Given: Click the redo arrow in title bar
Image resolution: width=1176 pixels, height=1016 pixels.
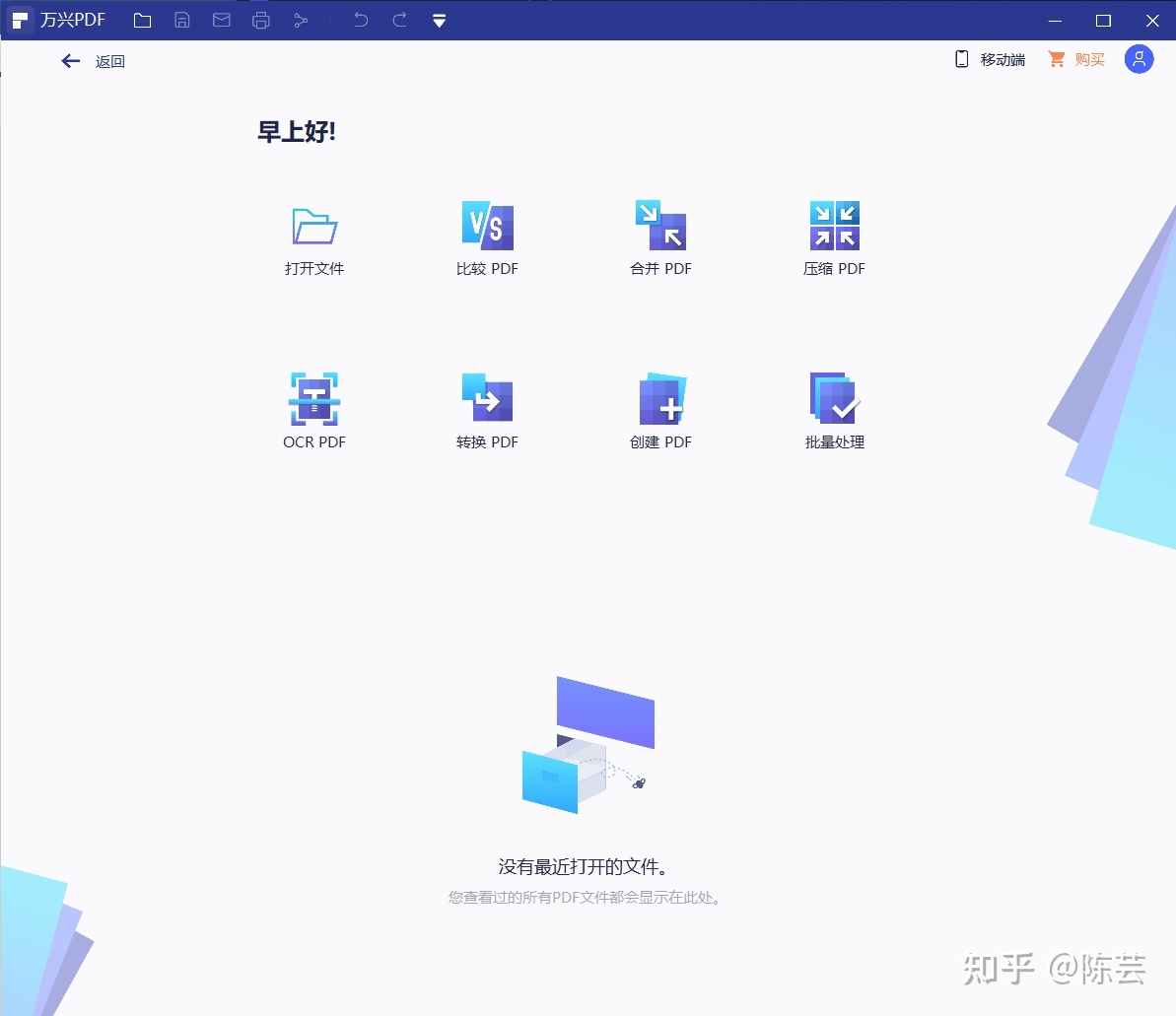Looking at the screenshot, I should tap(400, 21).
